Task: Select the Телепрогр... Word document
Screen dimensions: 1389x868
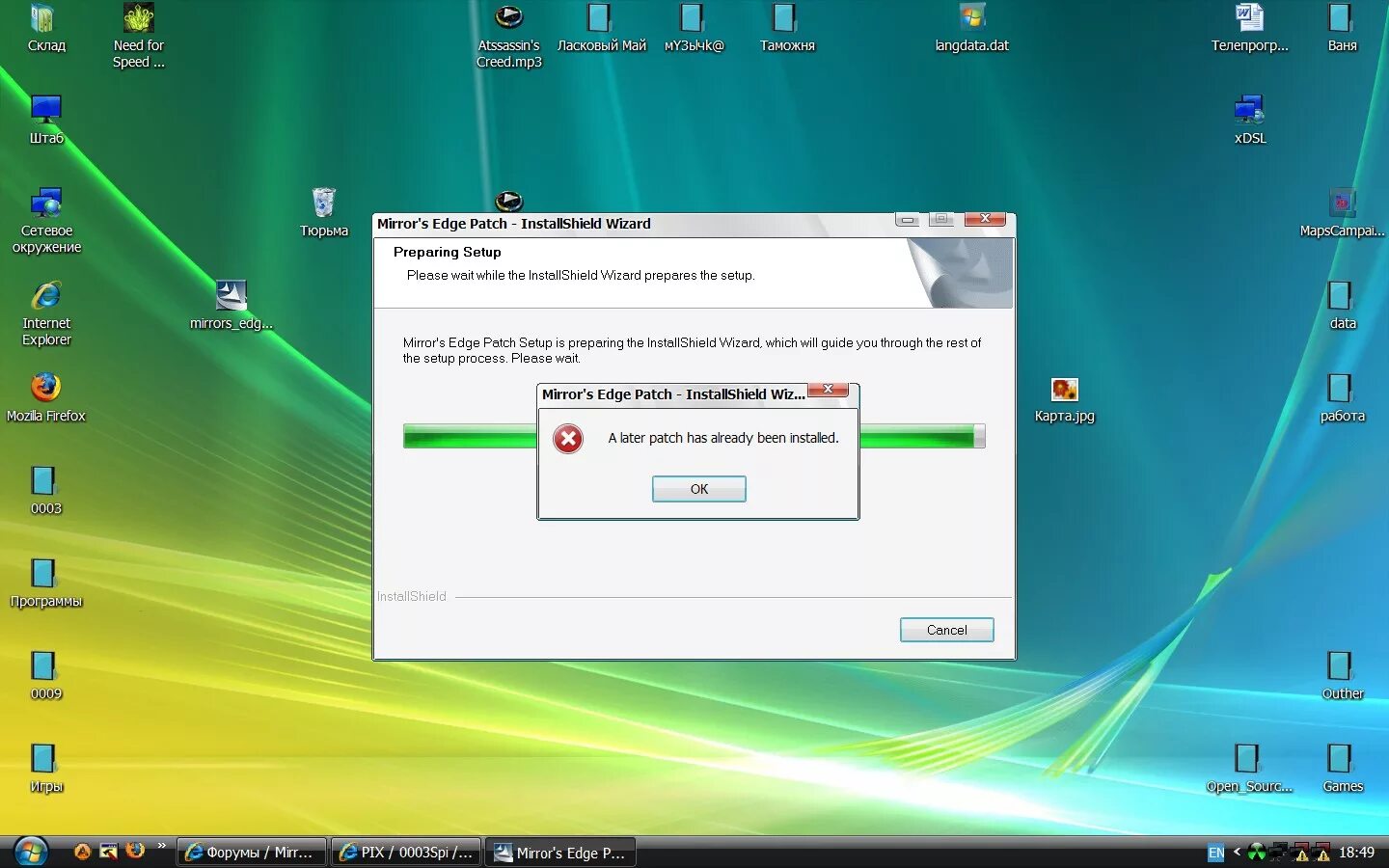Action: 1250,28
